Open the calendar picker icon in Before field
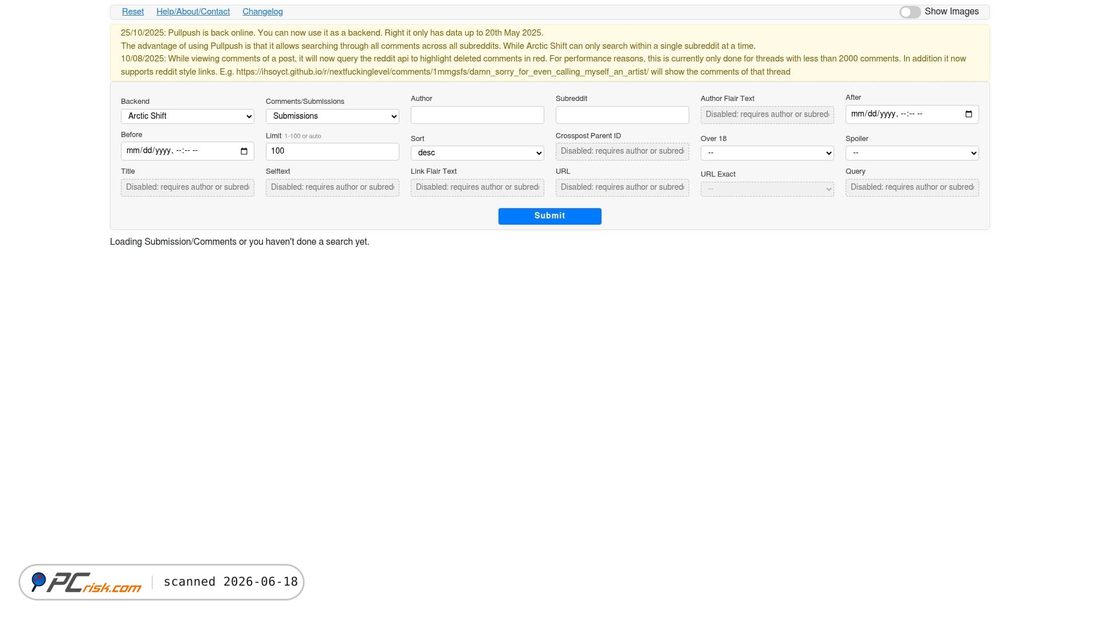Viewport: 1100px width, 619px height. (x=244, y=151)
